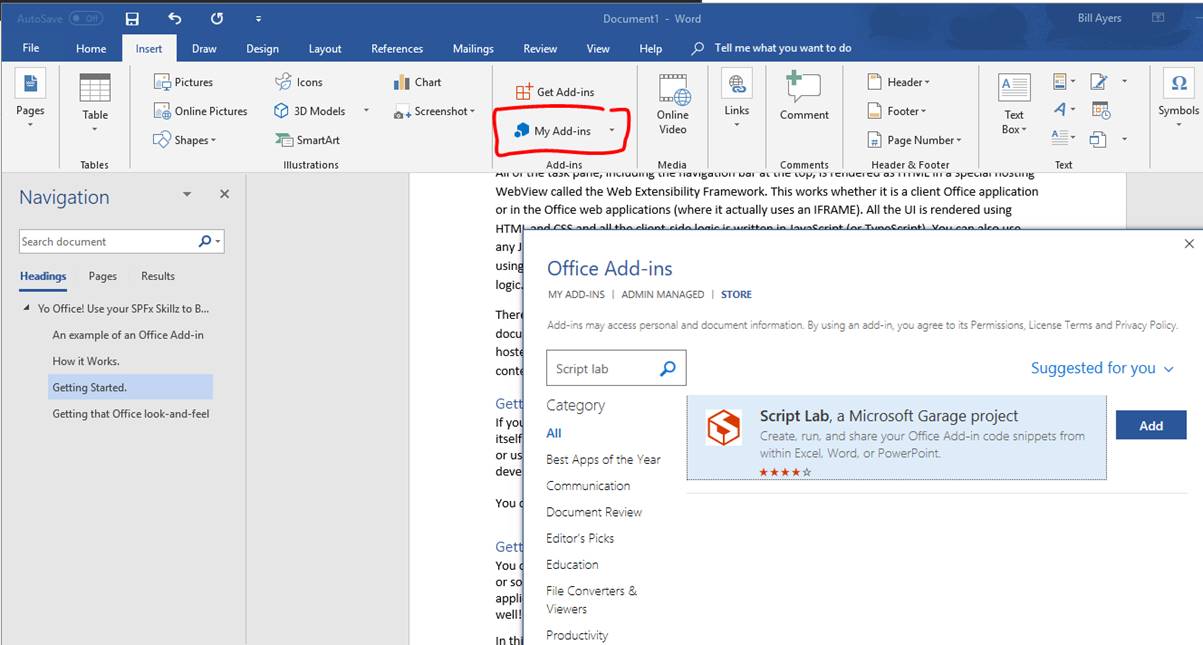Click the WordArt icon
The width and height of the screenshot is (1203, 645).
pos(1065,110)
